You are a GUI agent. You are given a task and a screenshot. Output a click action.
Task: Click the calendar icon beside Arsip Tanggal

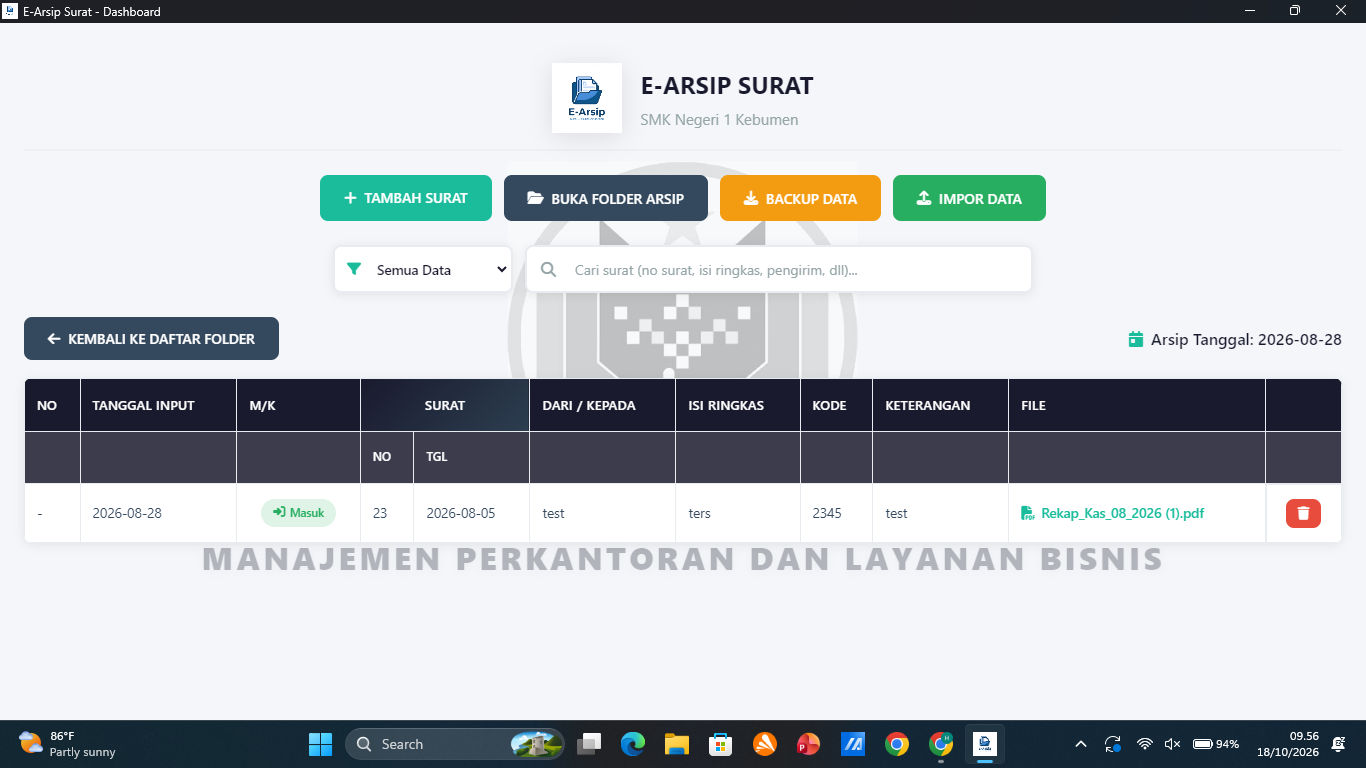coord(1136,339)
